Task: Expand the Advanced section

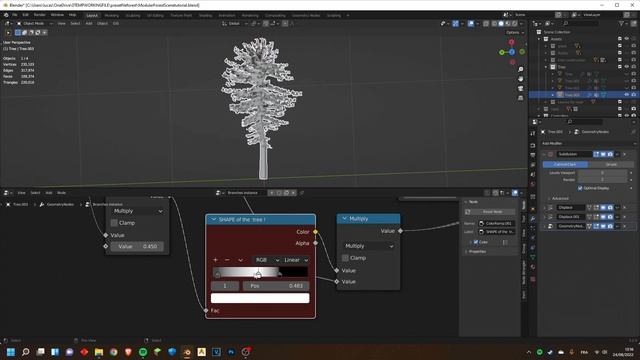Action: 560,198
